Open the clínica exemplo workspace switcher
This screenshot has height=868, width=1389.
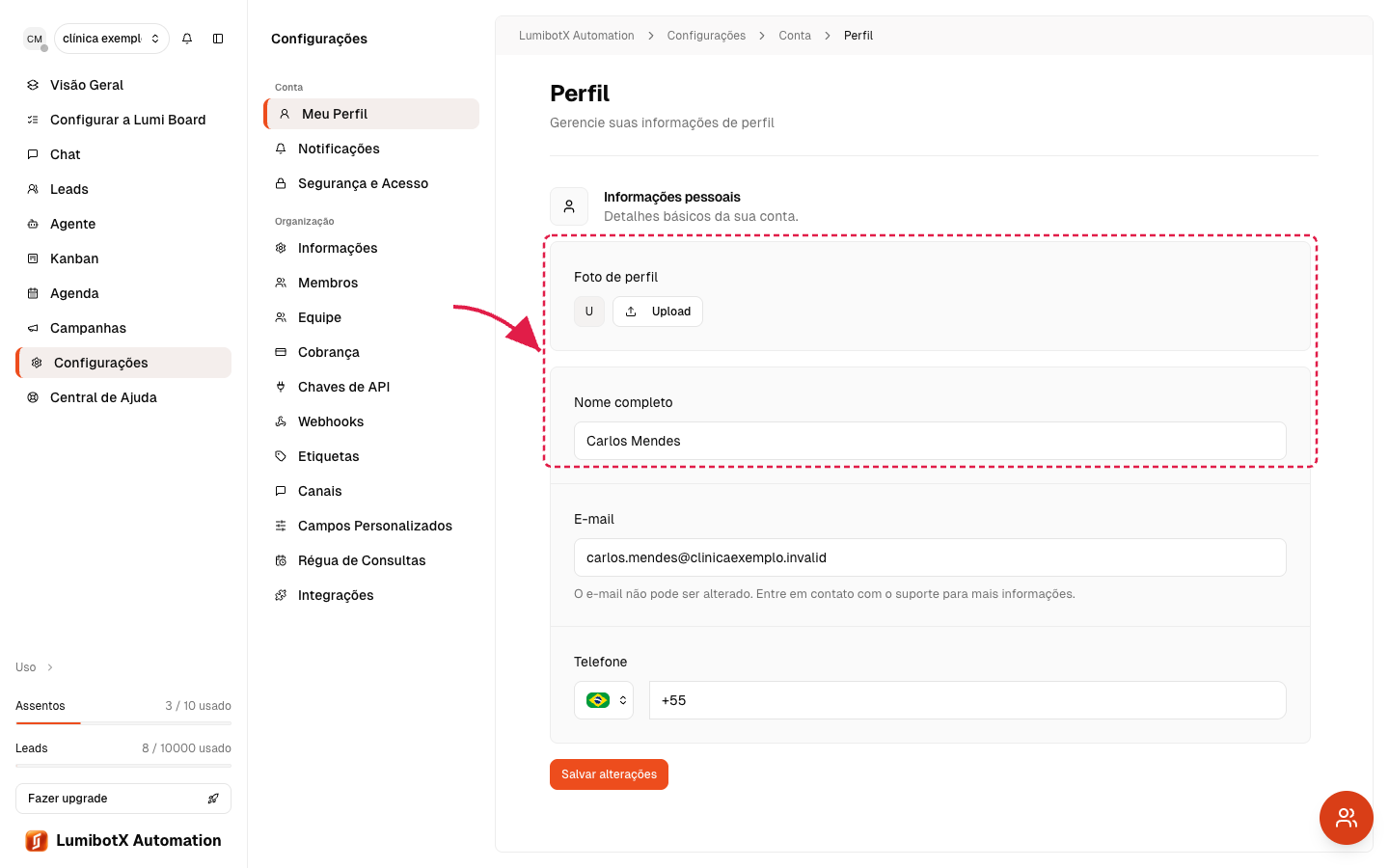(x=112, y=39)
